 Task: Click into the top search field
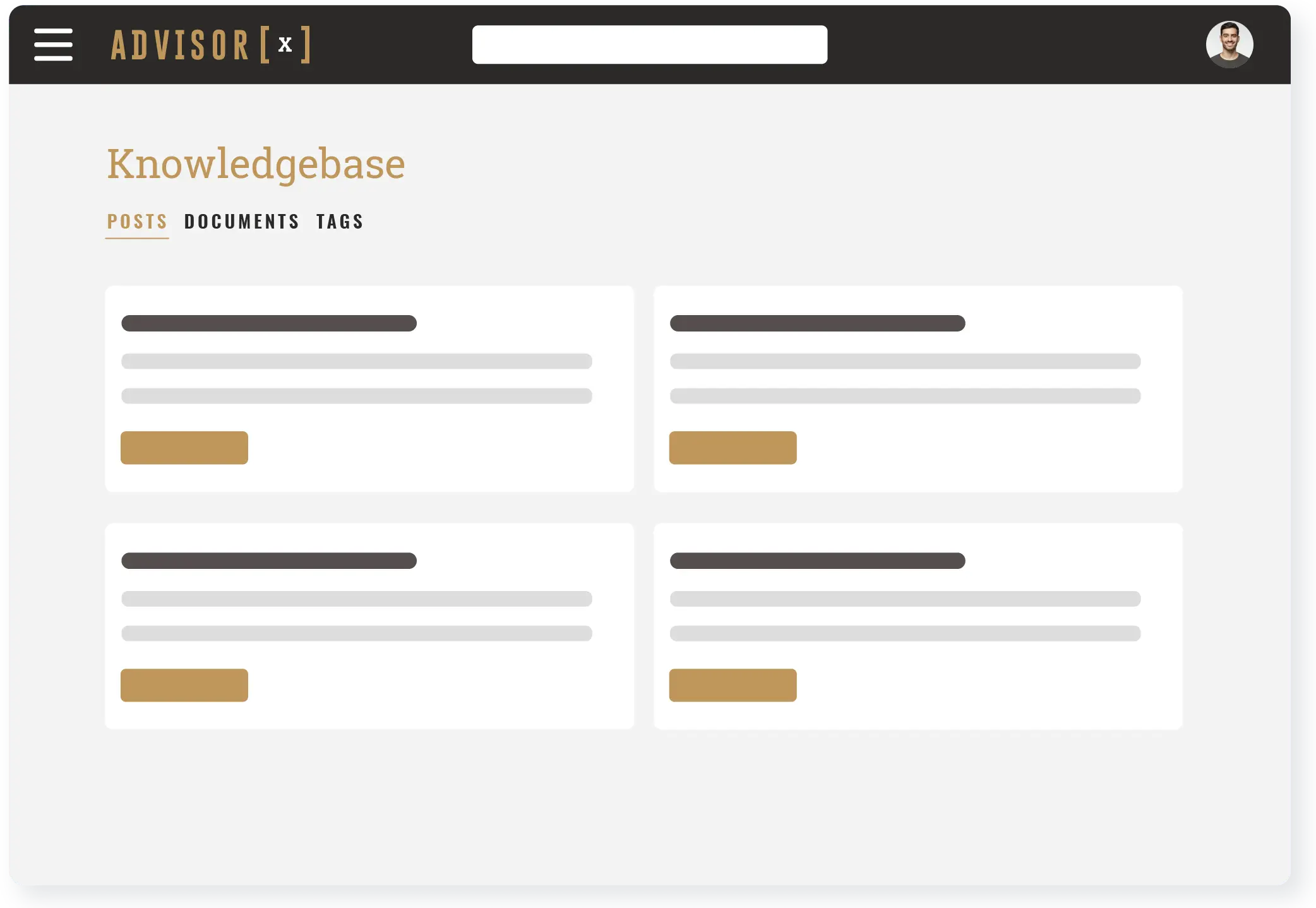649,45
